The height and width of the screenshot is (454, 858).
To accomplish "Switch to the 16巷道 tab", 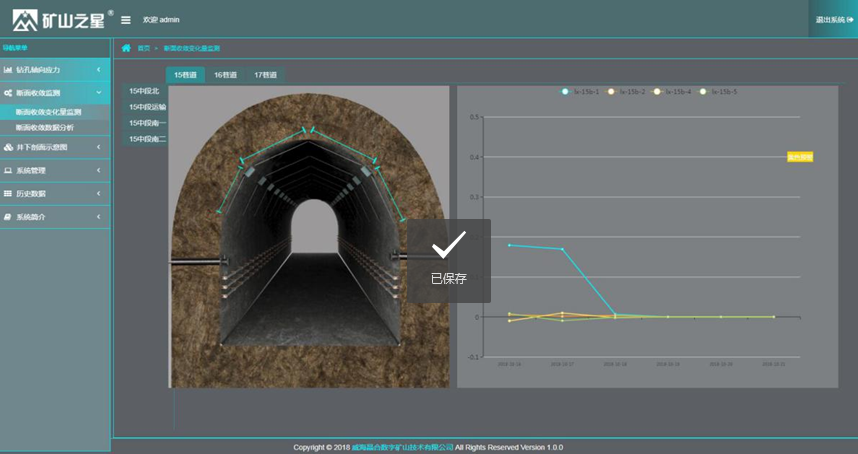I will click(x=225, y=75).
